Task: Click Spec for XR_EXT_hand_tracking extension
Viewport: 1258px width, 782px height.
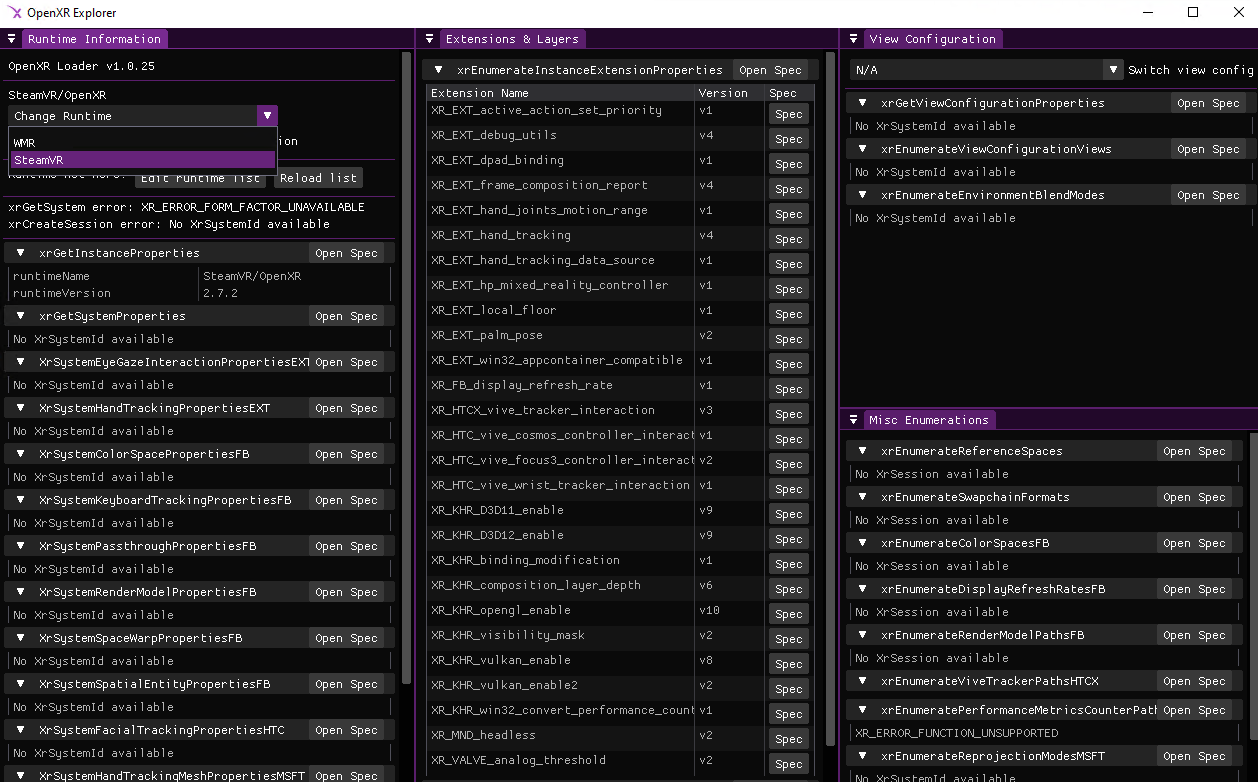Action: (789, 239)
